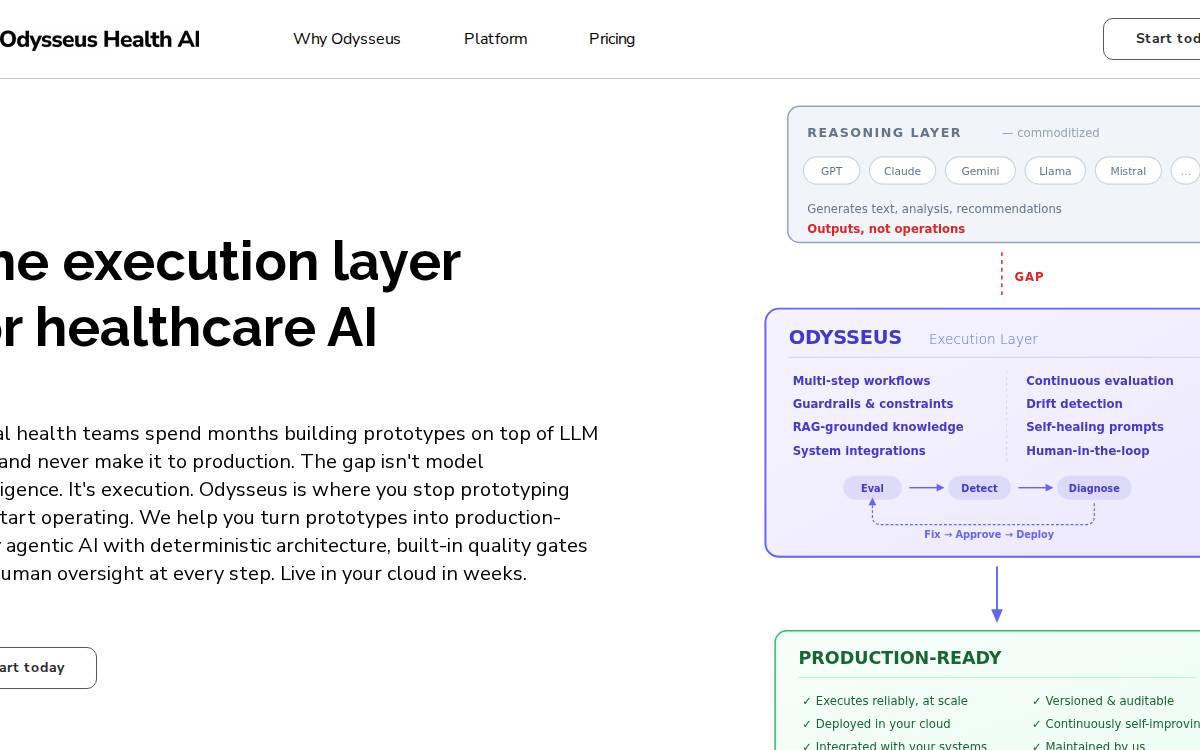Click 'Executes reliably, at scale' item
This screenshot has height=750, width=1200.
885,701
